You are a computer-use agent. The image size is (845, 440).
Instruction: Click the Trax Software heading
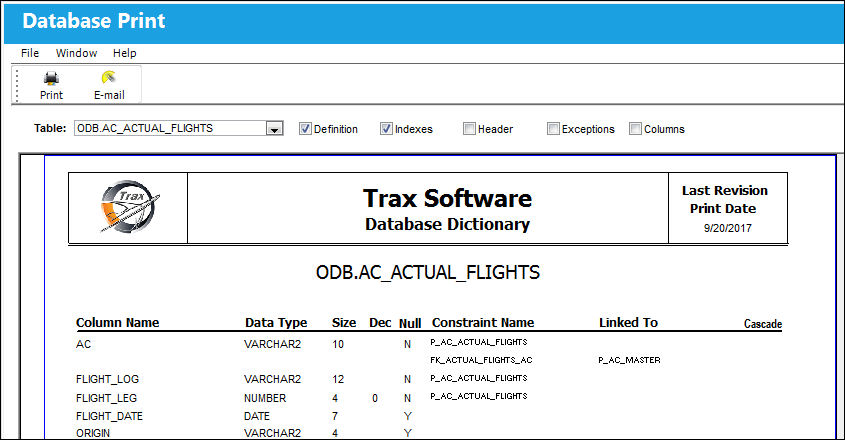[x=447, y=198]
